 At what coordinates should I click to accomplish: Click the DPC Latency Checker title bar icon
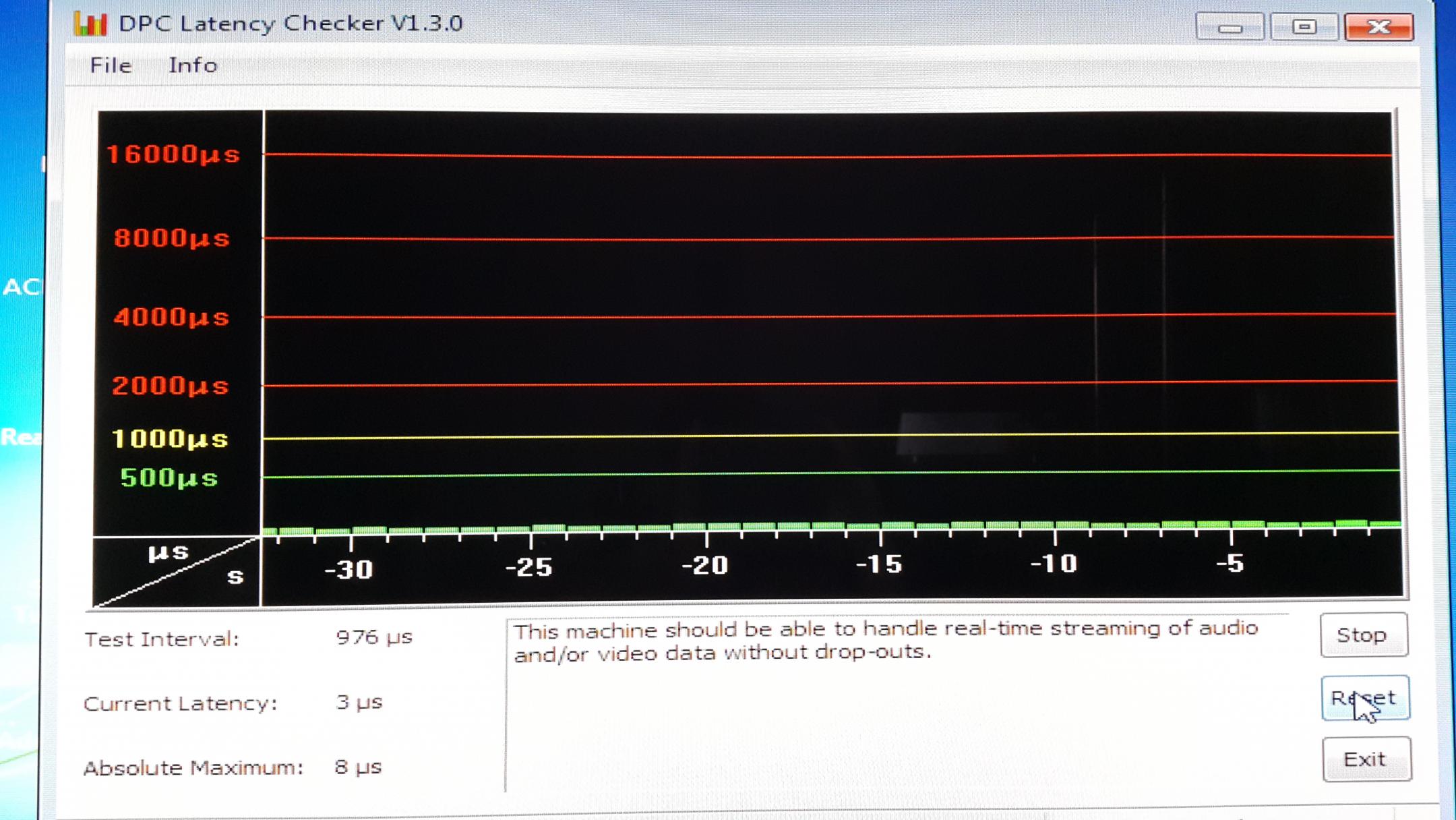(90, 24)
